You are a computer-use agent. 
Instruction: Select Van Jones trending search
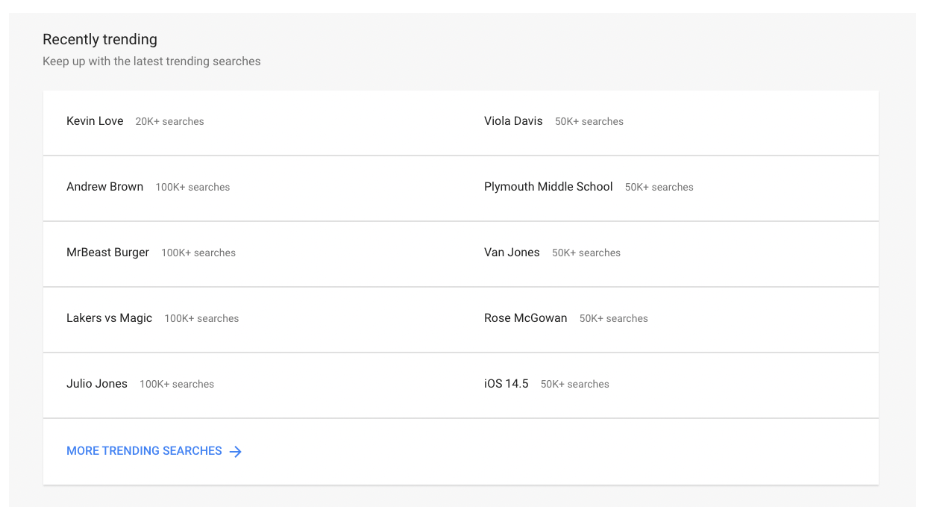tap(512, 253)
